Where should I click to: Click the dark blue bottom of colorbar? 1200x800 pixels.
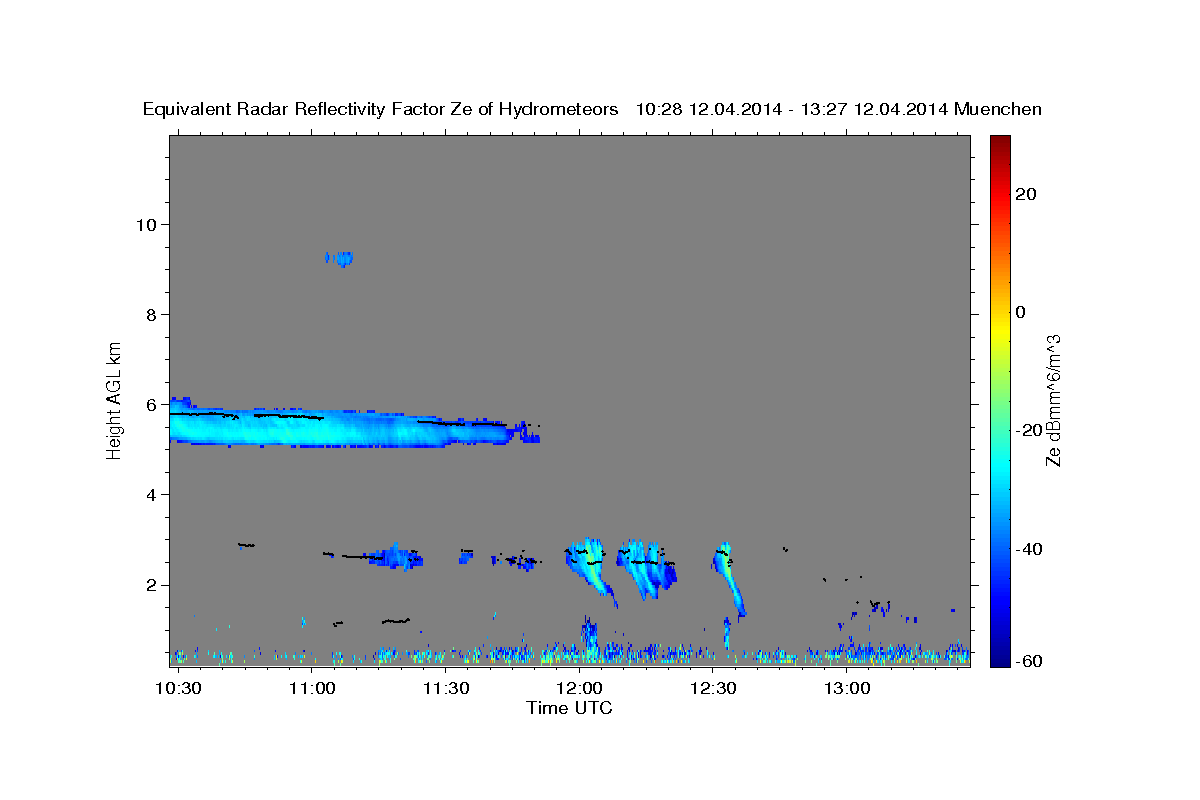[998, 655]
